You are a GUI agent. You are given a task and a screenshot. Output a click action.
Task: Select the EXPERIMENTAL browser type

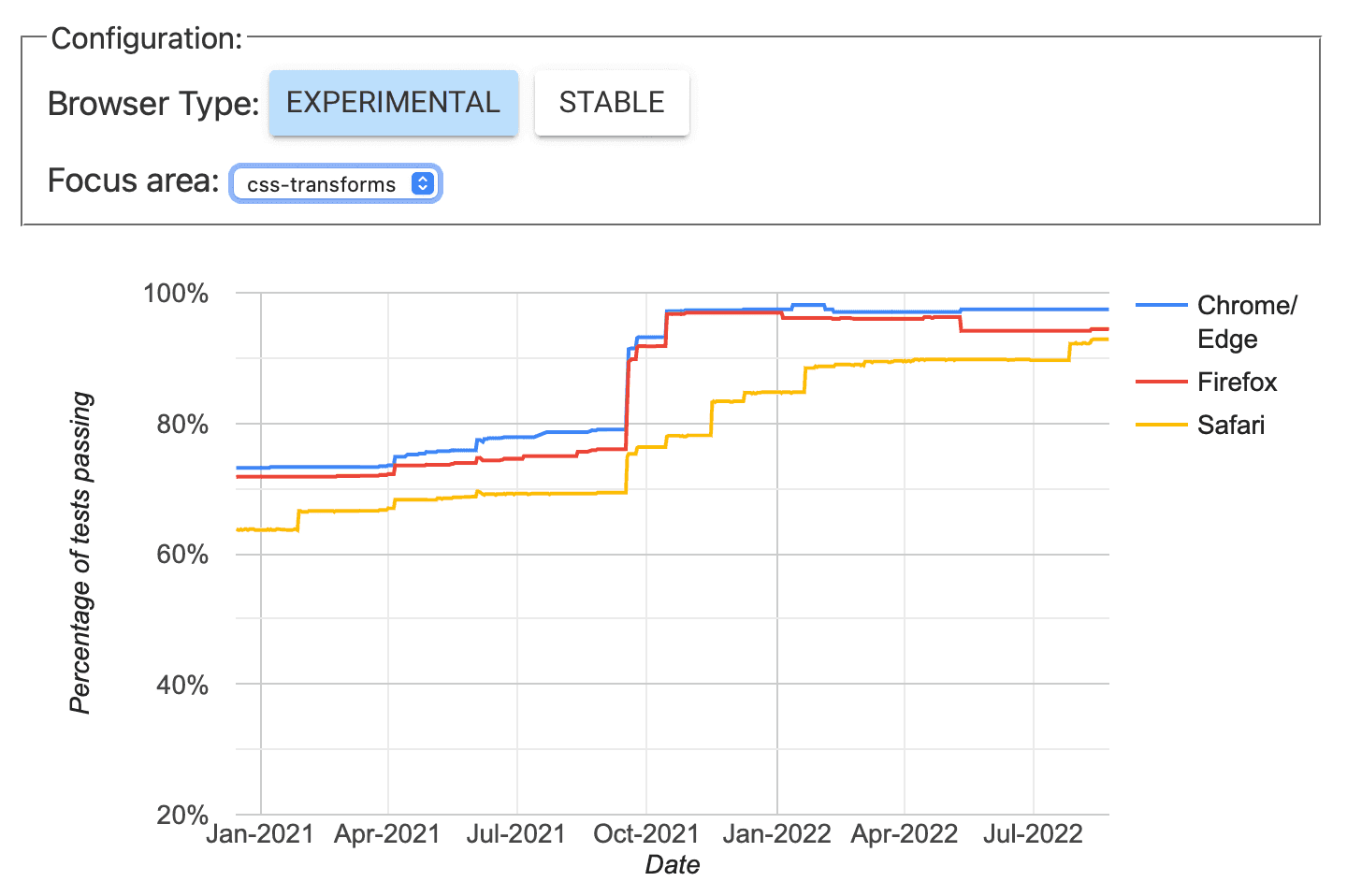pos(393,103)
